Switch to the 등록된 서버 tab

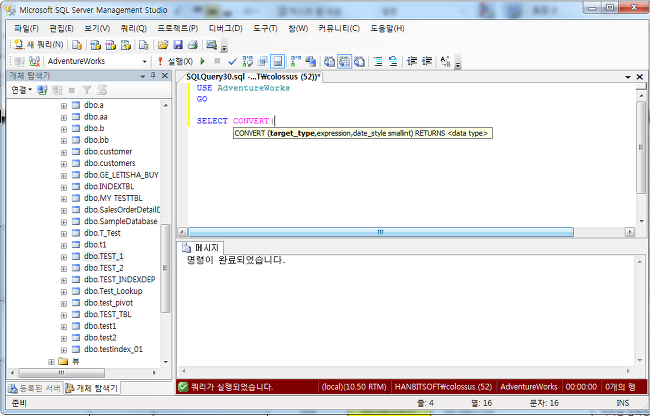(35, 388)
